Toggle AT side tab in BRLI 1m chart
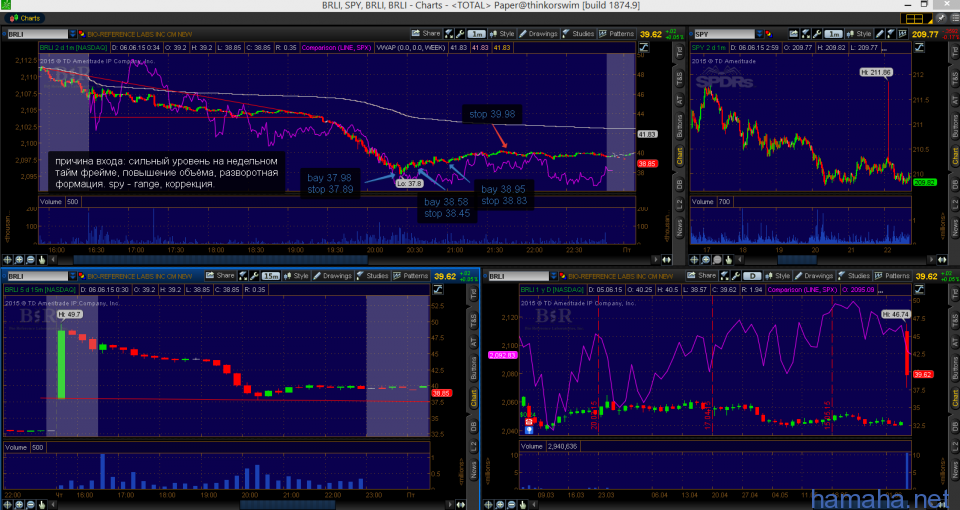This screenshot has height=510, width=960. (679, 101)
